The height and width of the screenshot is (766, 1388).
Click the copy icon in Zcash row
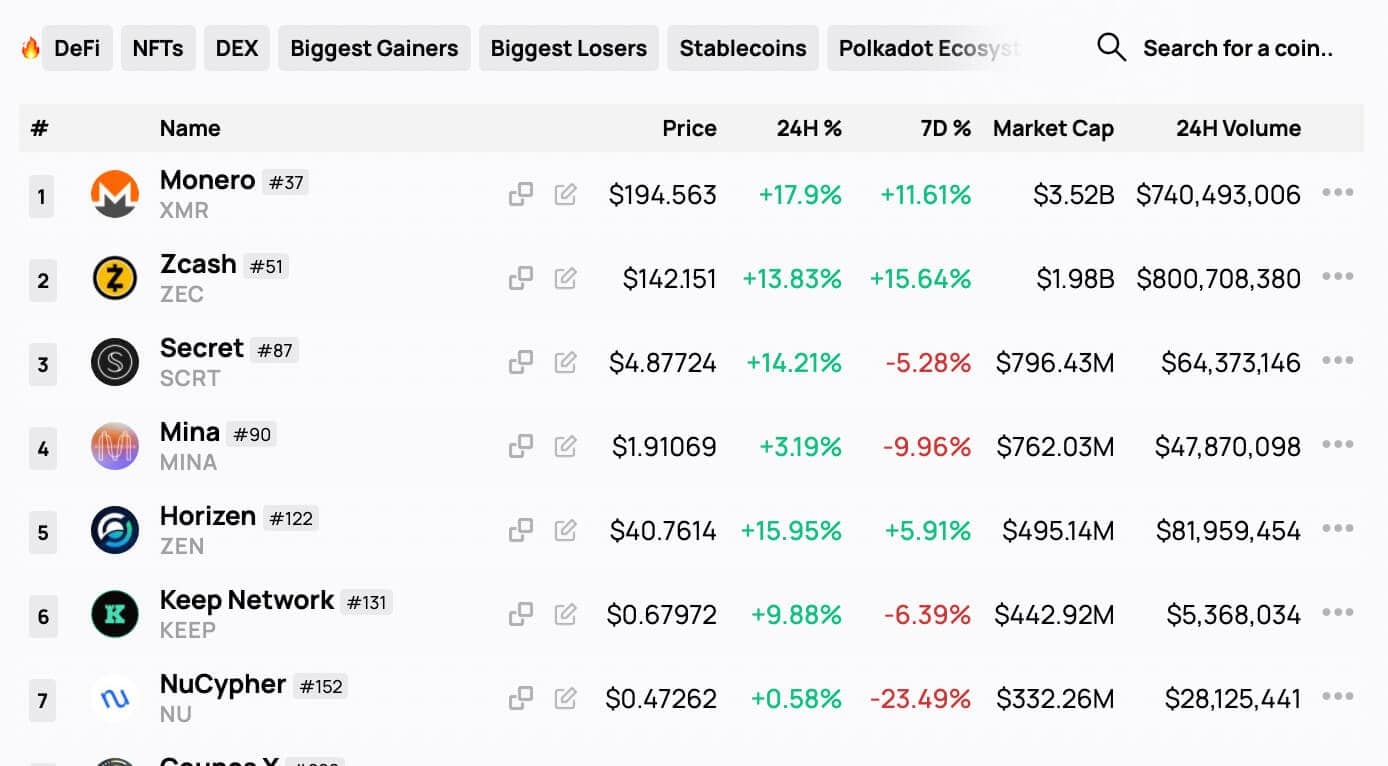[520, 278]
